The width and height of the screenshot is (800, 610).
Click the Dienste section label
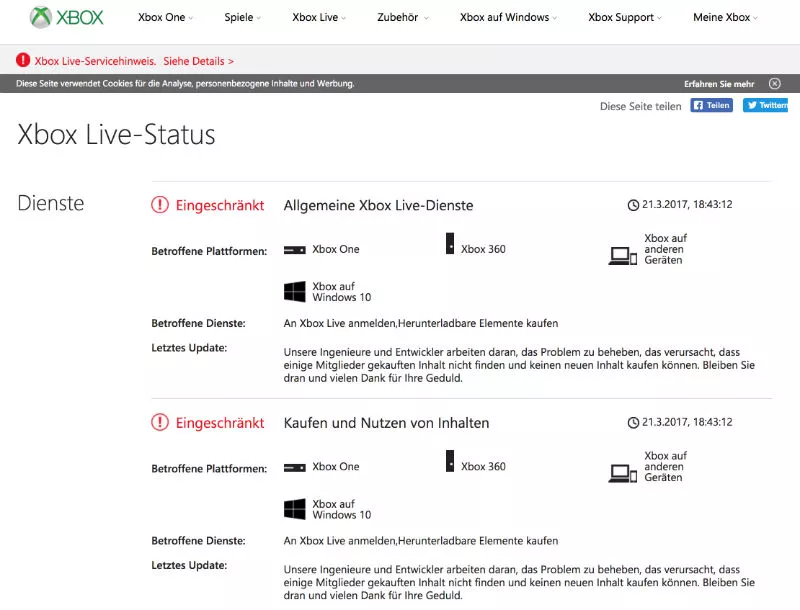(51, 203)
